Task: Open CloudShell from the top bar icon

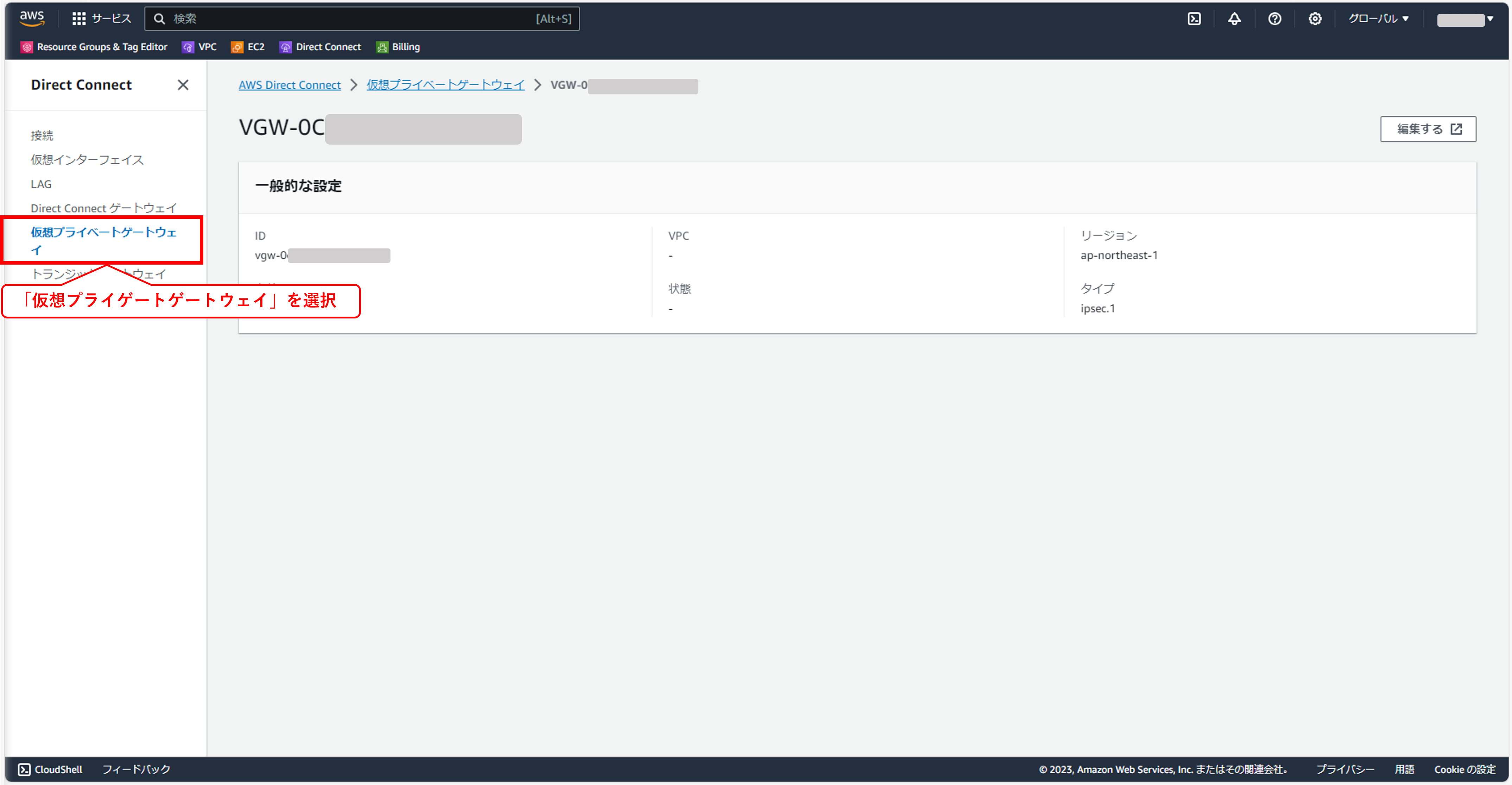Action: [1194, 19]
